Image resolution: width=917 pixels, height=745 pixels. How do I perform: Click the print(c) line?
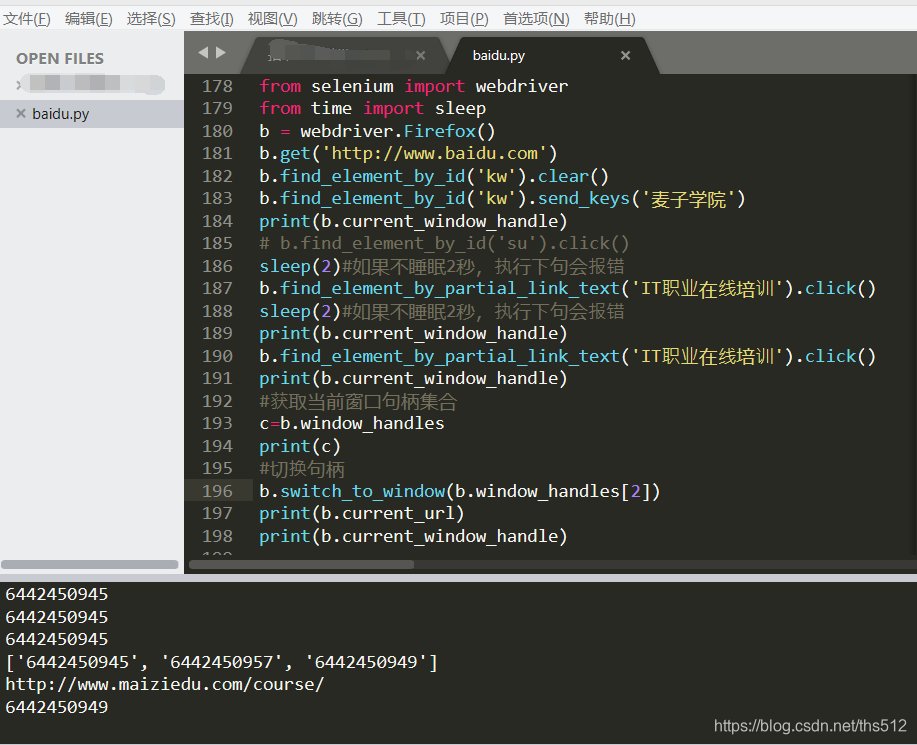pyautogui.click(x=299, y=446)
